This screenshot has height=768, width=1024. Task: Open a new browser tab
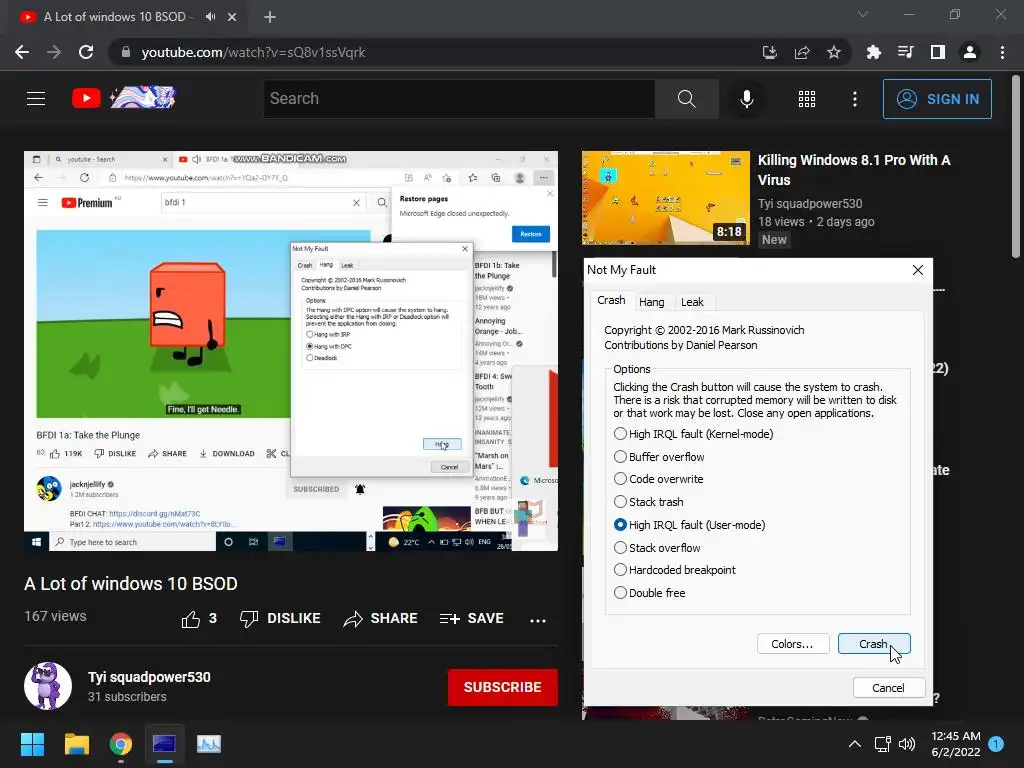pos(270,17)
